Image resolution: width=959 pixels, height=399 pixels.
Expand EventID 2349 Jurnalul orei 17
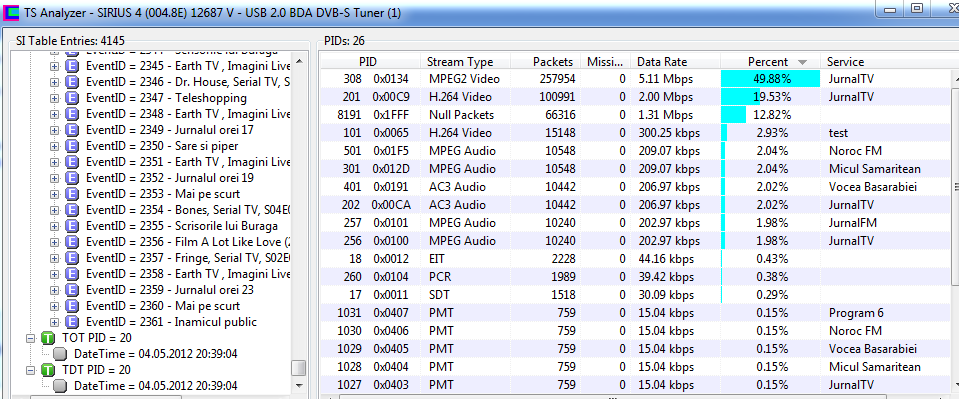pos(54,130)
